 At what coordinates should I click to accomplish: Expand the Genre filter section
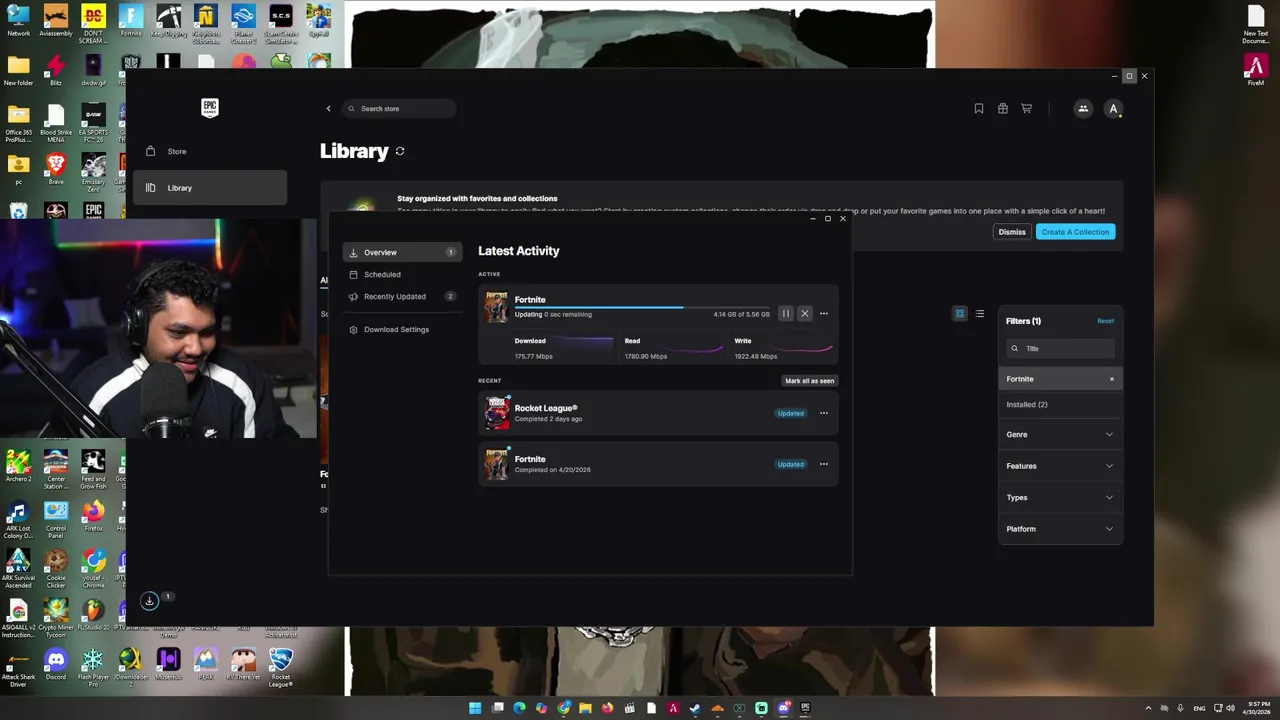pos(1060,434)
